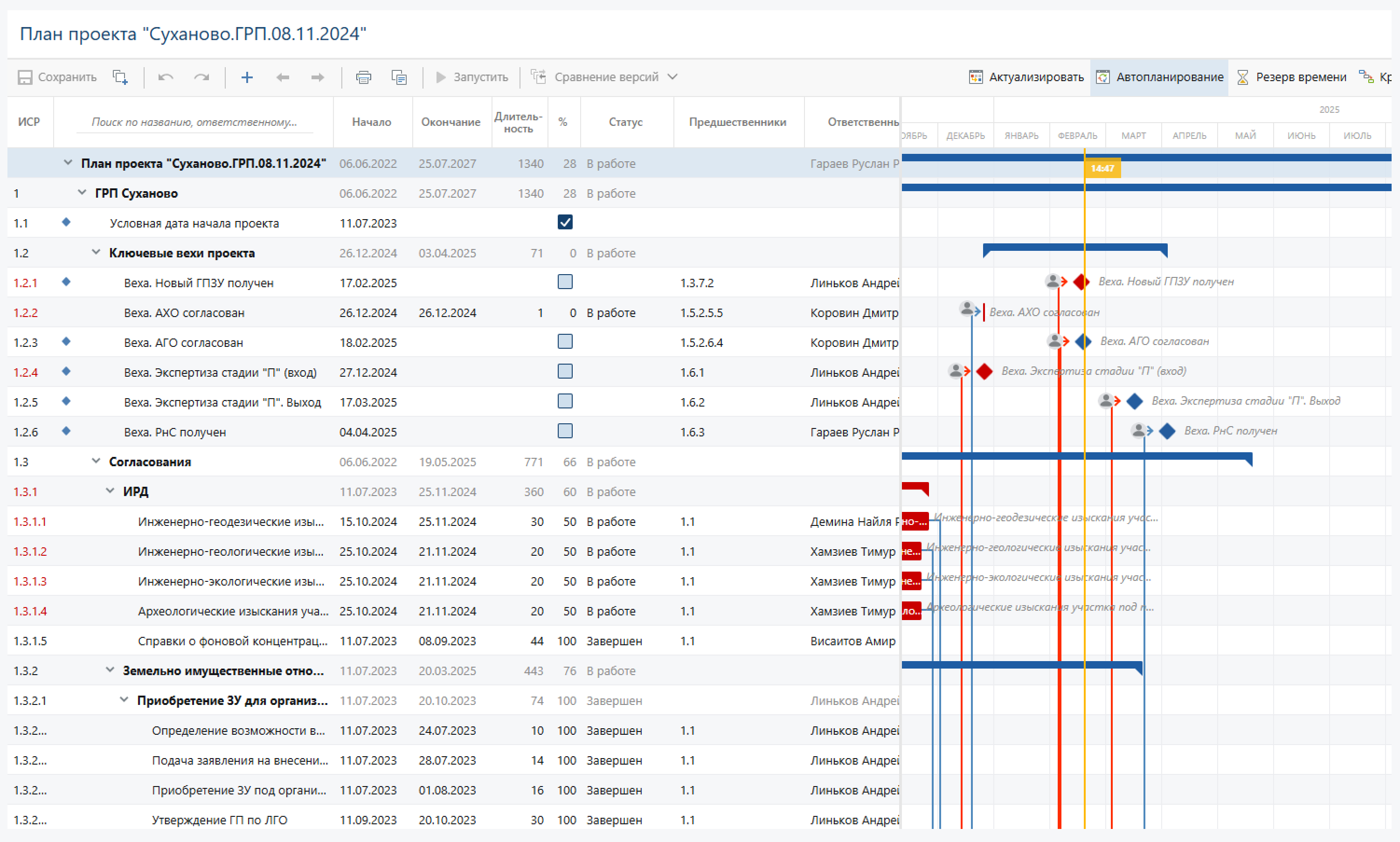Click the copy pages icon beside print
The height and width of the screenshot is (842, 1400).
(399, 77)
